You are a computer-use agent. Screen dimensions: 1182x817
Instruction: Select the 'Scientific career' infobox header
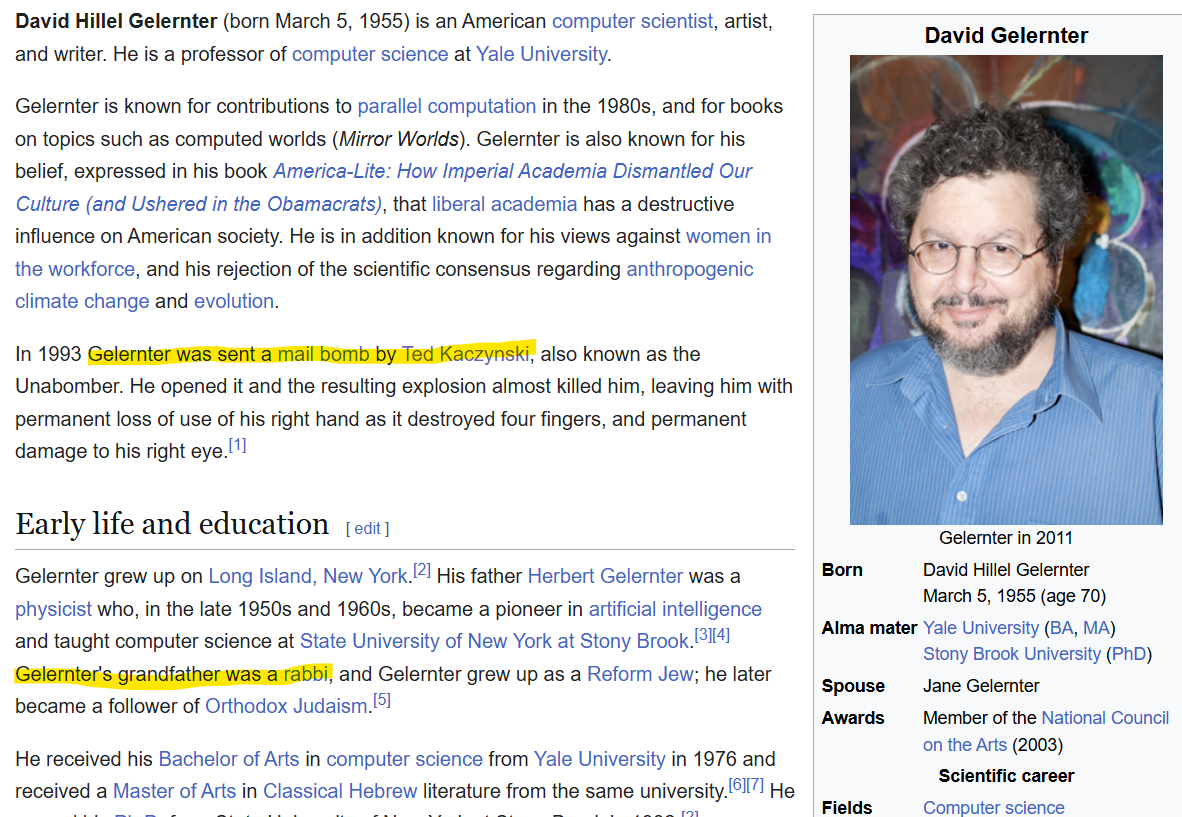click(x=1006, y=776)
